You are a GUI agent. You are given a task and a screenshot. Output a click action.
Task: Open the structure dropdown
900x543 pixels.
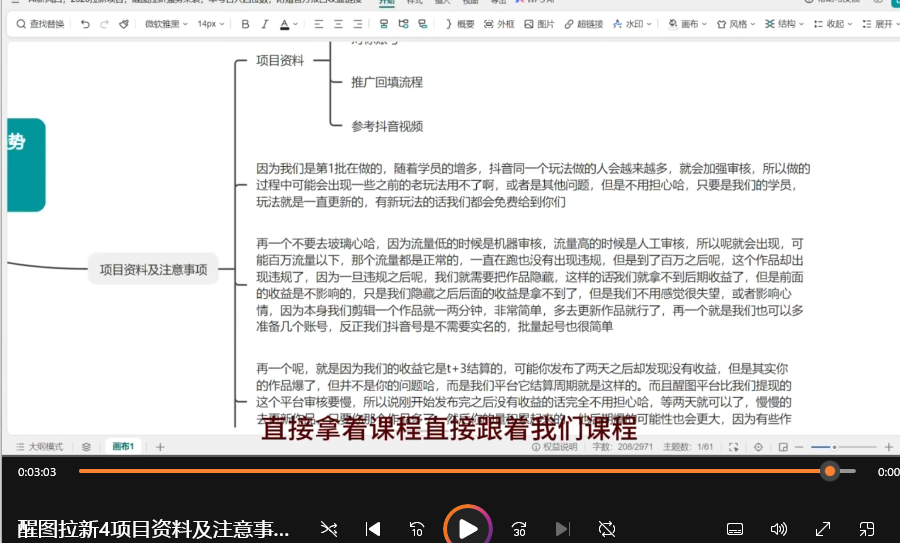click(x=785, y=24)
